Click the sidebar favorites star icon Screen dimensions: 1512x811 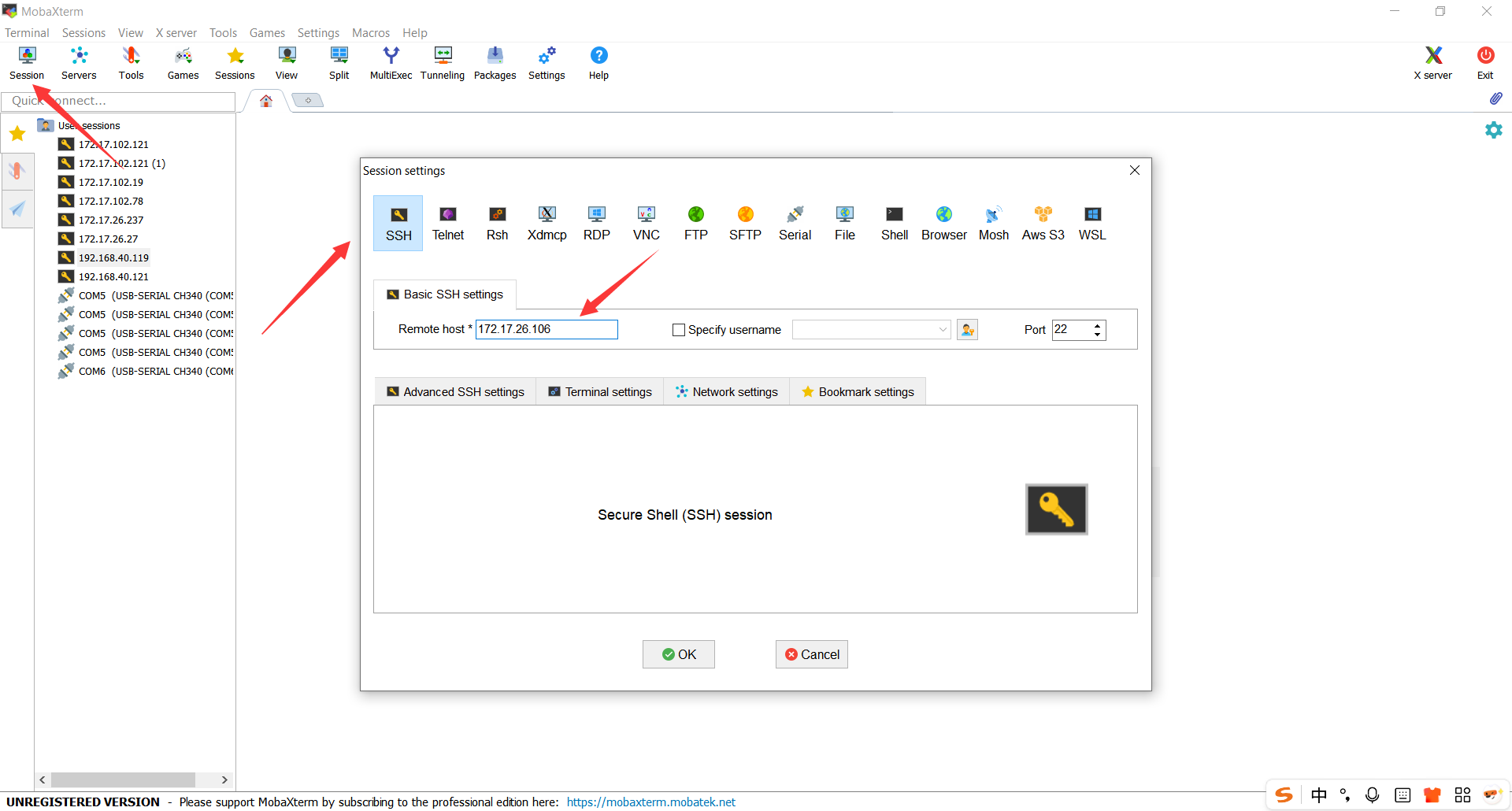tap(17, 133)
